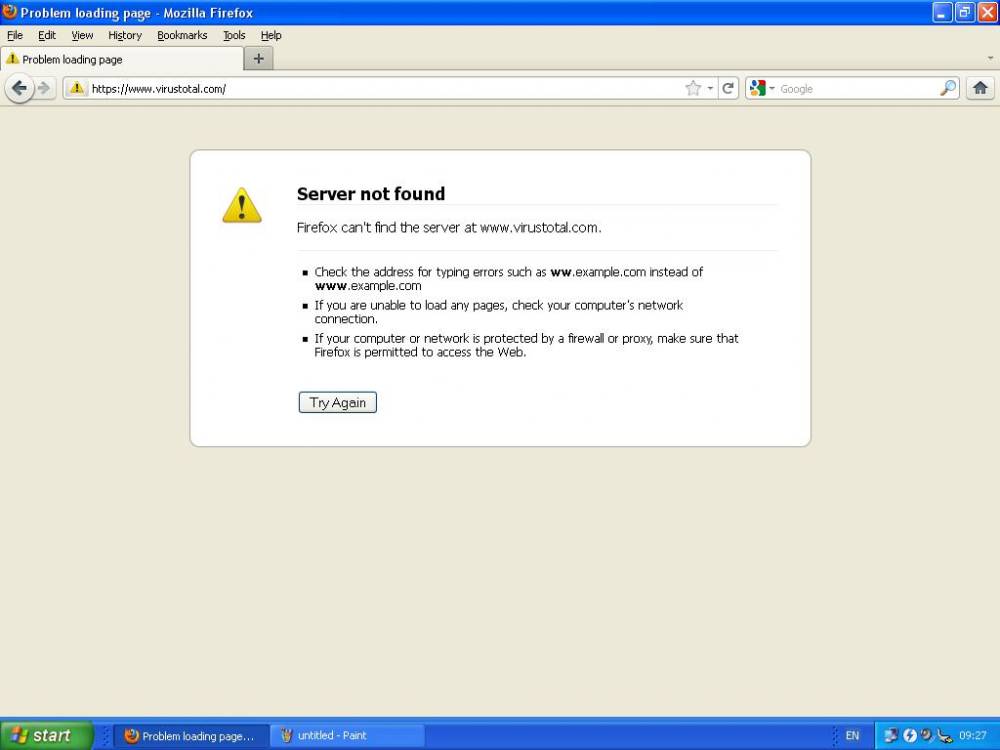Screen dimensions: 1000x750
Task: Minimize the Firefox window
Action: click(942, 12)
